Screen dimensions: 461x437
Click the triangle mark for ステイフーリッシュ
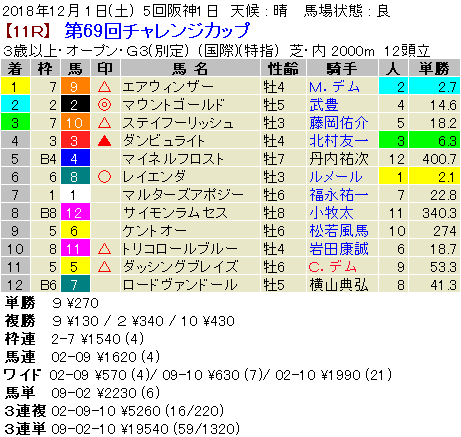tap(105, 123)
